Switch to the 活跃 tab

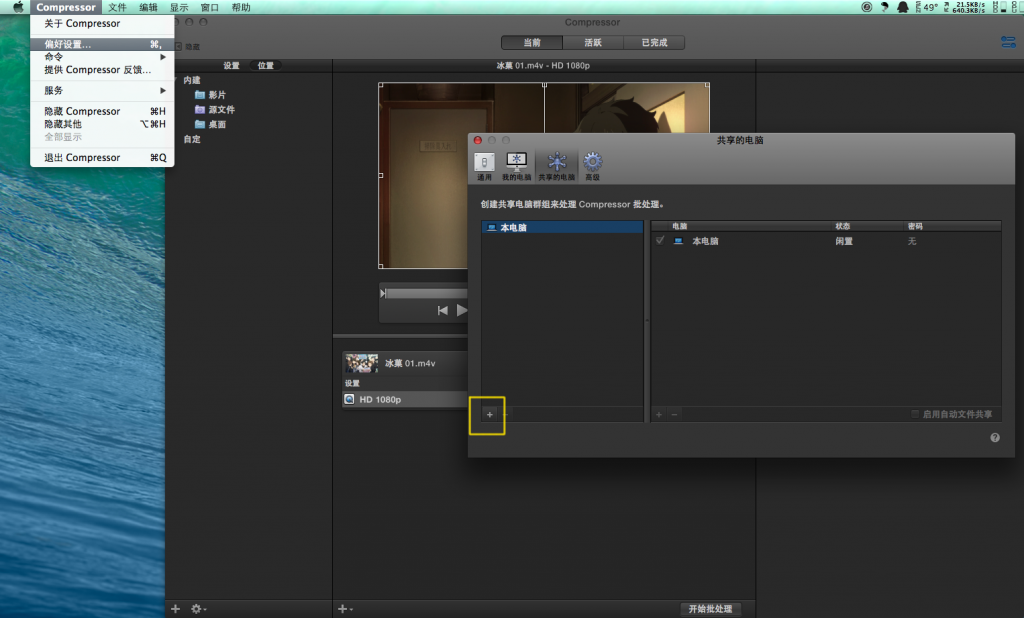tap(594, 43)
